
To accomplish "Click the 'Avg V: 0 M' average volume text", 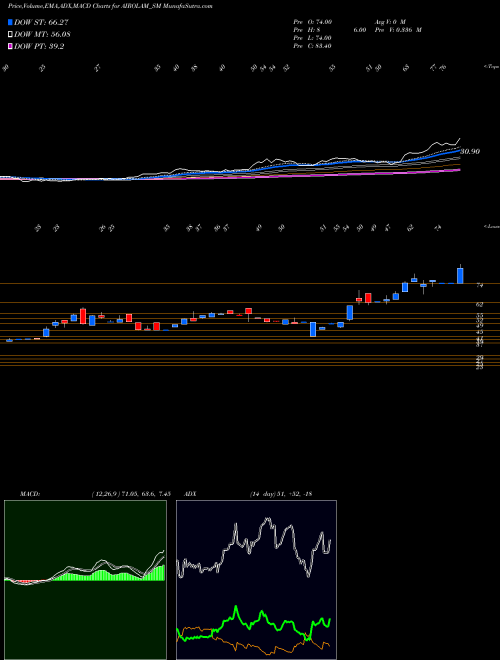I will 389,21.
